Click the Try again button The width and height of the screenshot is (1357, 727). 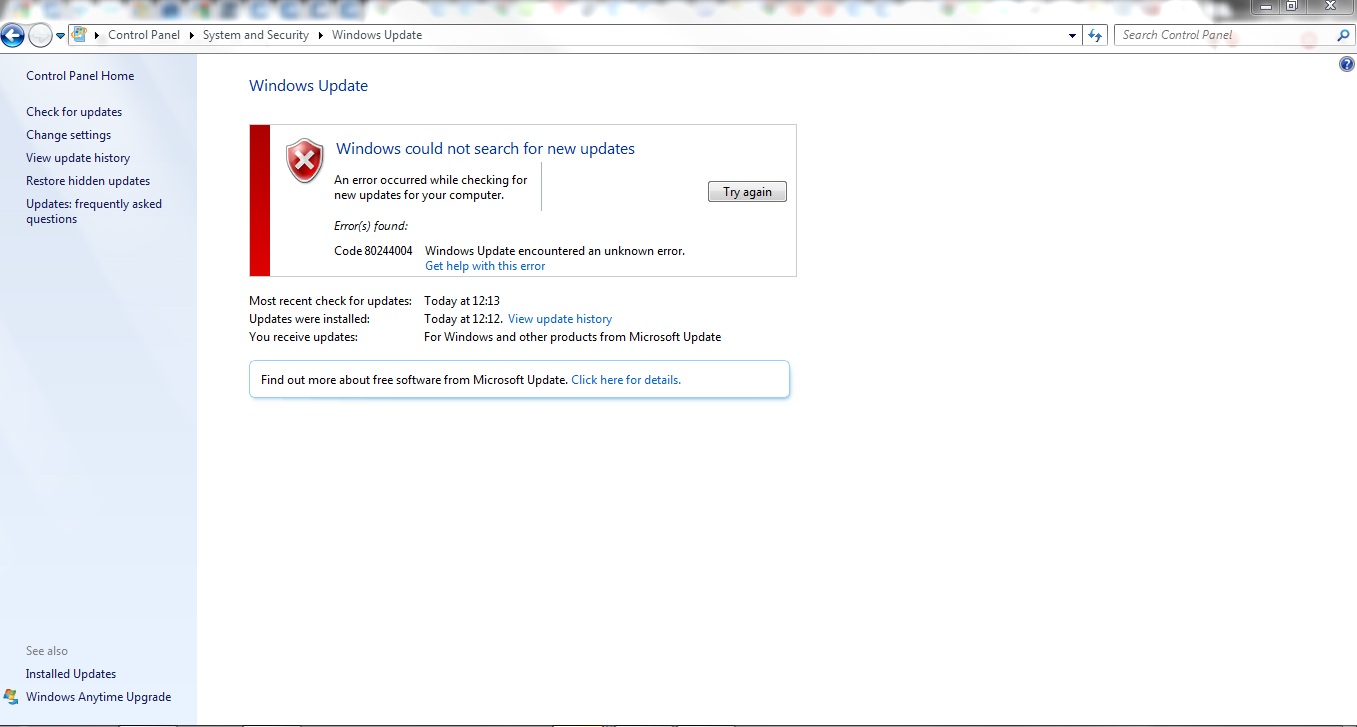click(x=747, y=192)
